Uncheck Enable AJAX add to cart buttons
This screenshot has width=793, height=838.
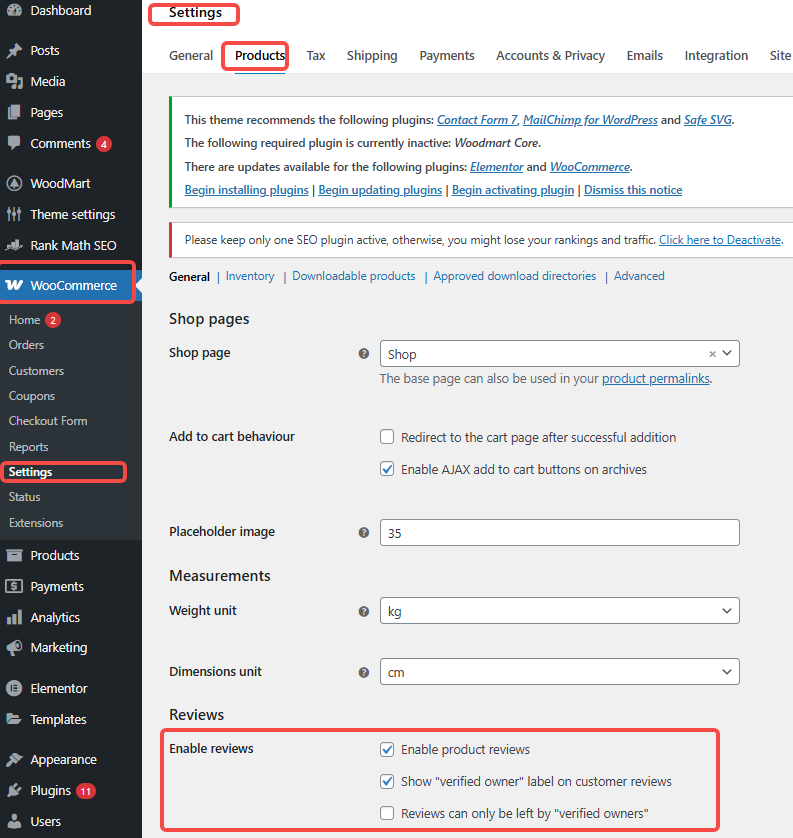(387, 469)
